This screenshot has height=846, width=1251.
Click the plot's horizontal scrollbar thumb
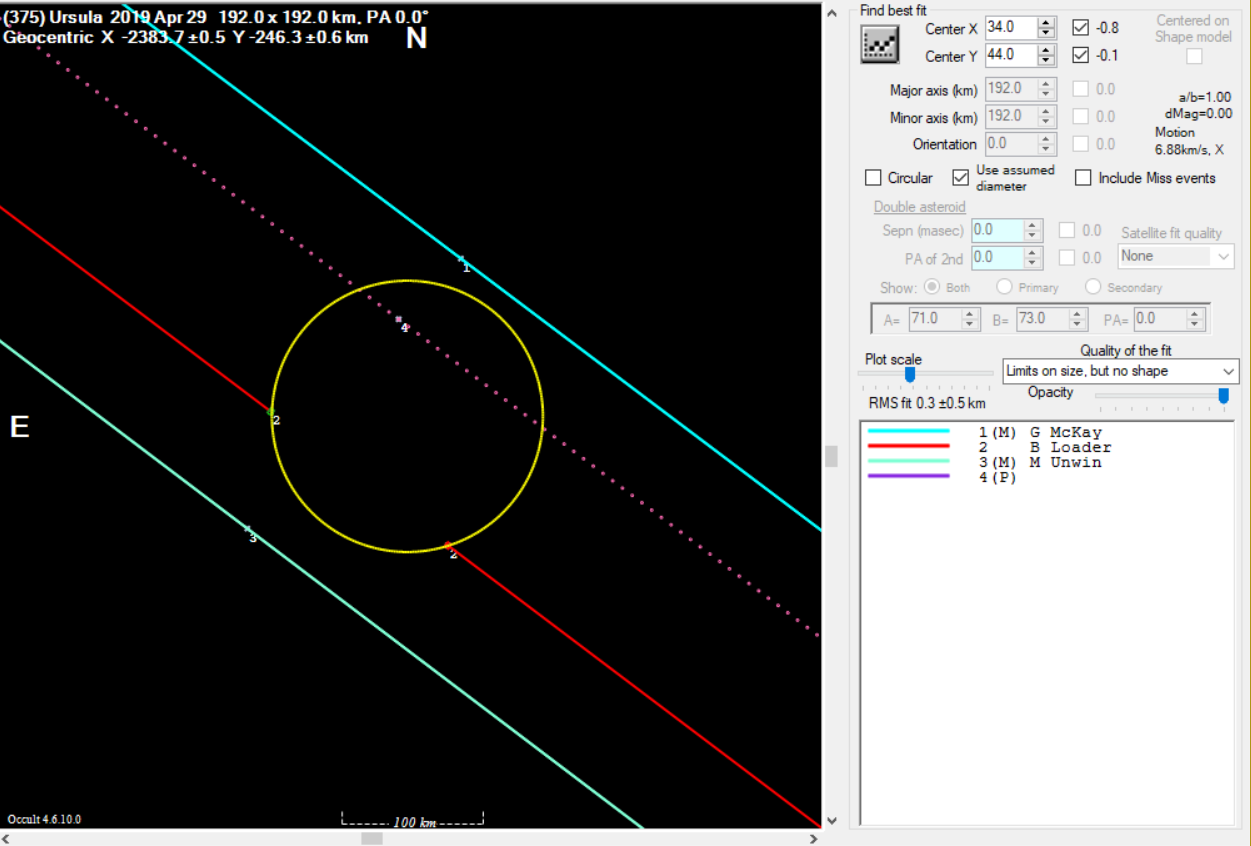pyautogui.click(x=372, y=838)
